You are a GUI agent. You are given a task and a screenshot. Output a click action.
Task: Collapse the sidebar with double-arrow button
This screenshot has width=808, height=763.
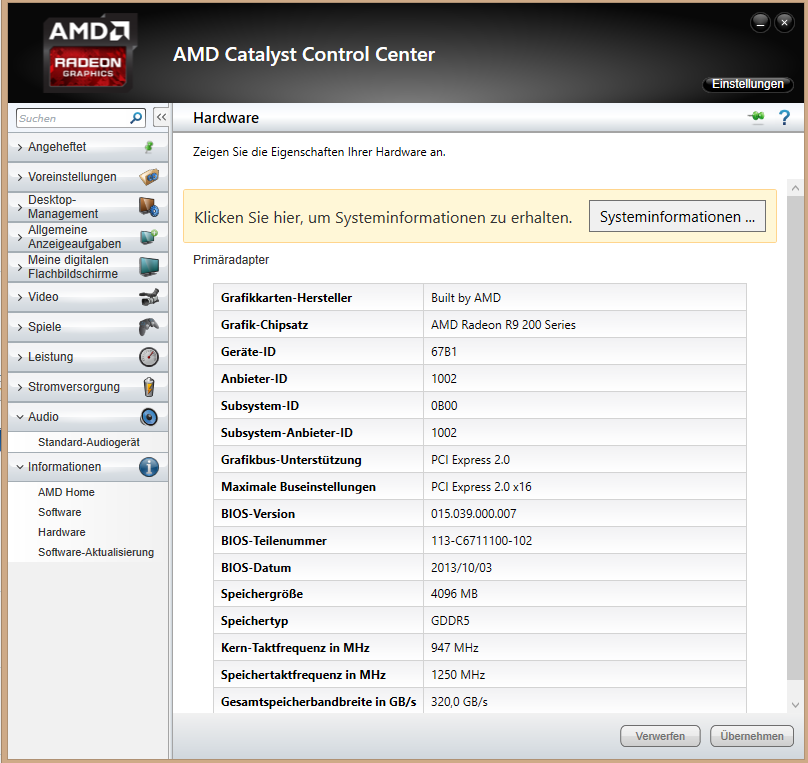click(161, 117)
